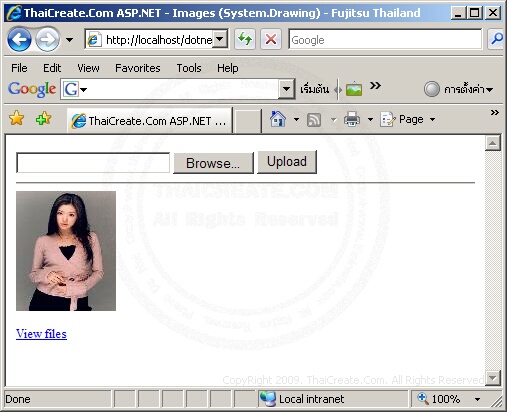The height and width of the screenshot is (412, 507).
Task: Expand the Feeds dropdown arrow
Action: tap(333, 120)
